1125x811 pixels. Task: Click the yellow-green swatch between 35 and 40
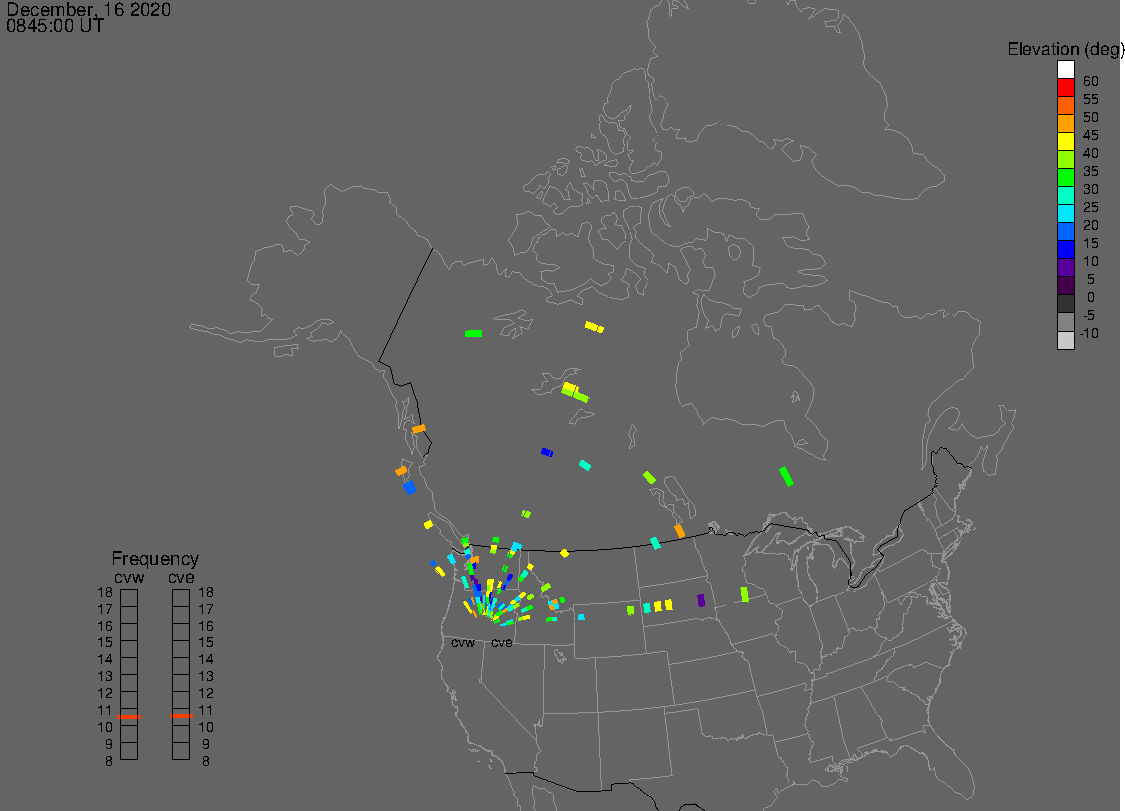point(1065,159)
